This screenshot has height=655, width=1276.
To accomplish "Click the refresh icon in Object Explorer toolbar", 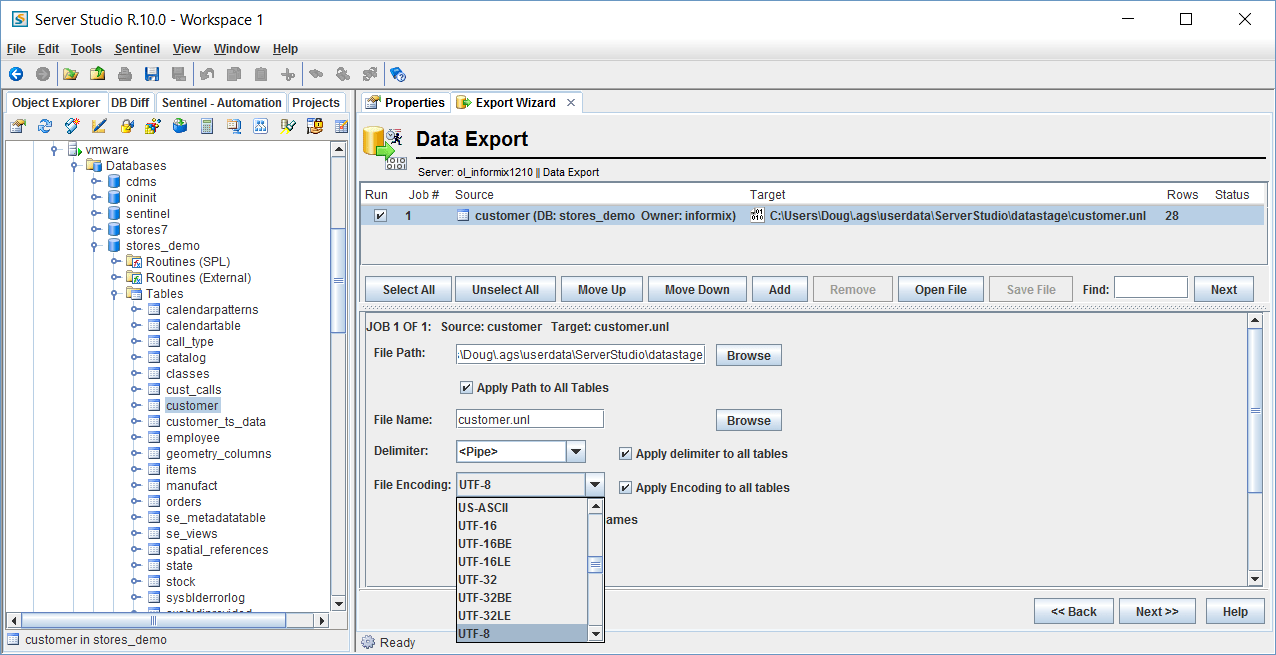I will click(x=45, y=126).
